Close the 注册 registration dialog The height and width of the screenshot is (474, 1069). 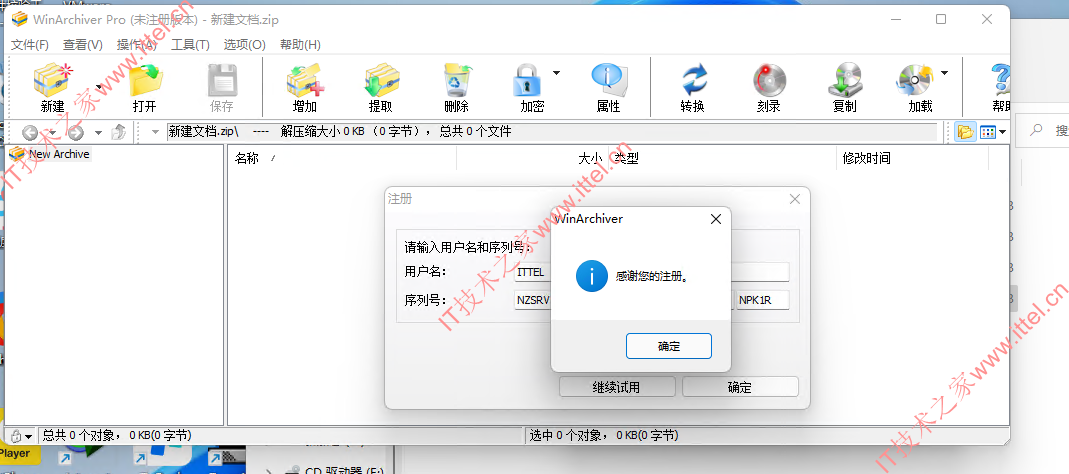(x=794, y=199)
